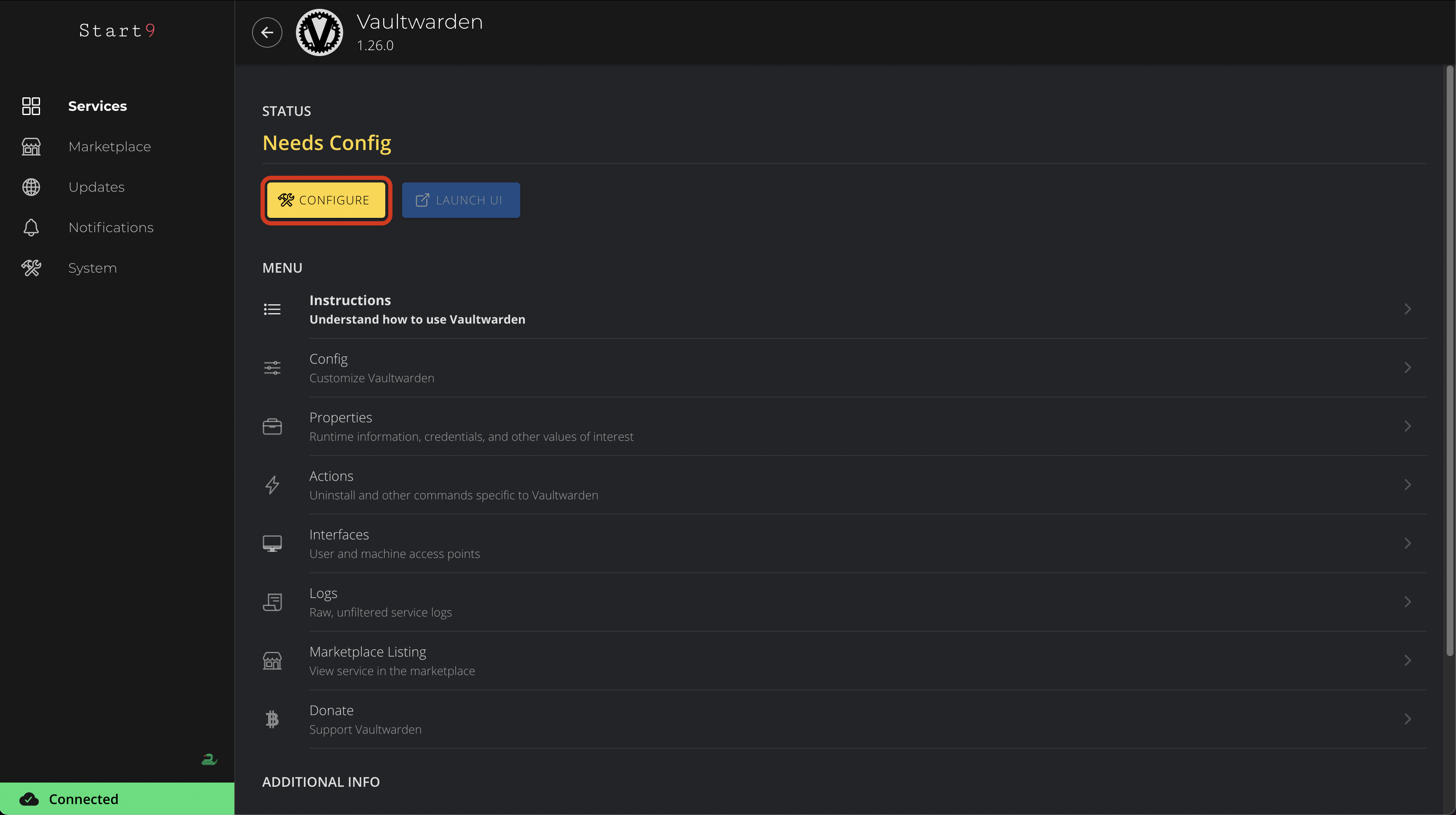
Task: Click the Marketplace storefront sidebar icon
Action: coord(31,146)
